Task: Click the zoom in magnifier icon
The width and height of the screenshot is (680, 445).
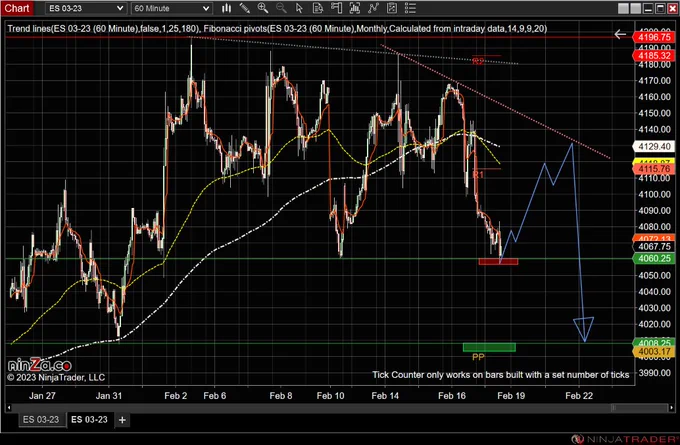Action: pos(263,8)
